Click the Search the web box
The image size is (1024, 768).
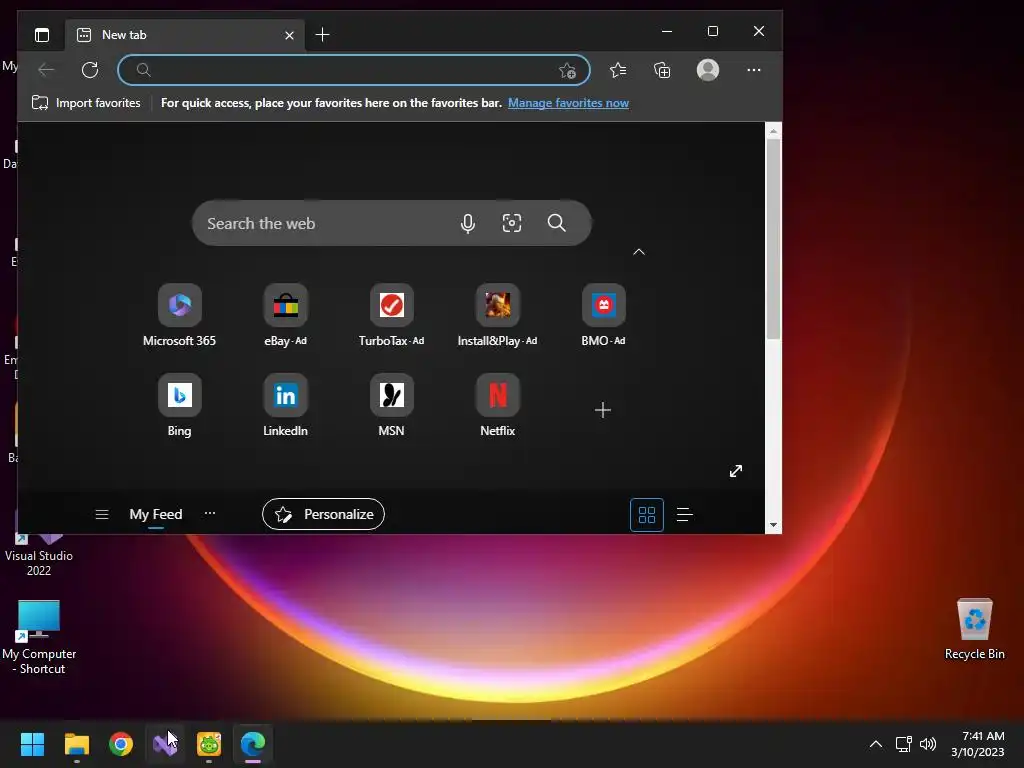pos(392,223)
